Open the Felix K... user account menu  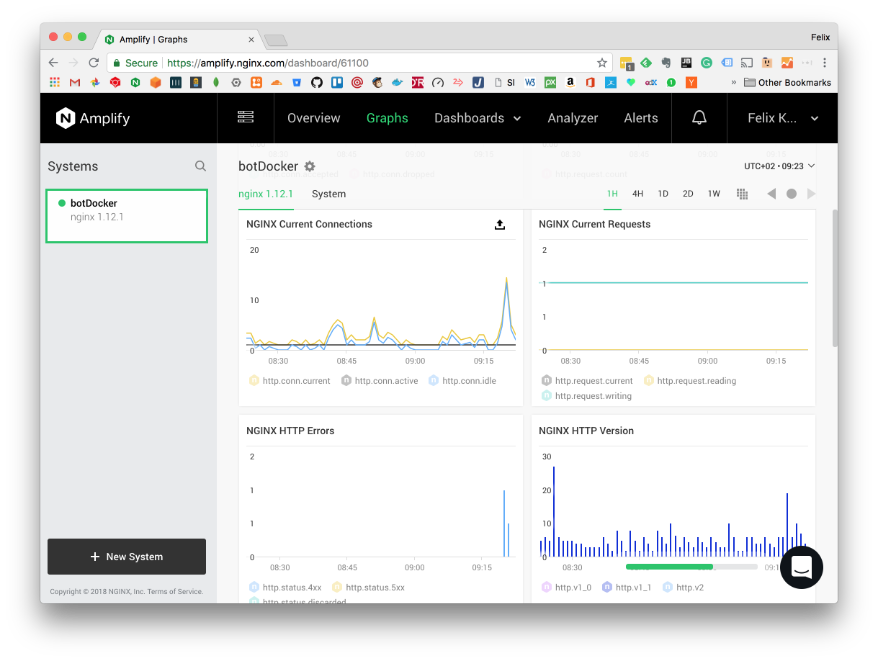point(783,118)
